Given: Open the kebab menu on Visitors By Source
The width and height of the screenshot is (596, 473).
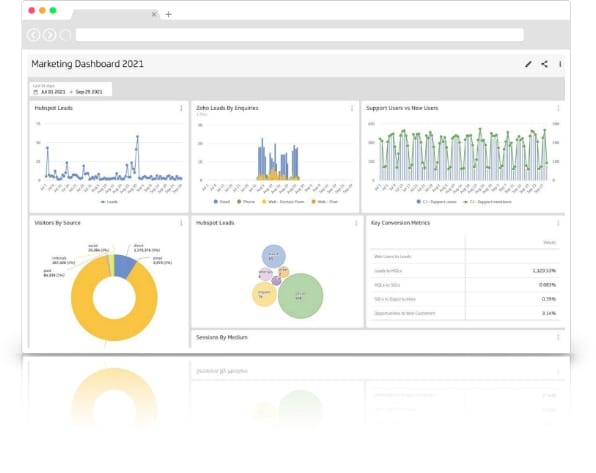Looking at the screenshot, I should point(181,223).
